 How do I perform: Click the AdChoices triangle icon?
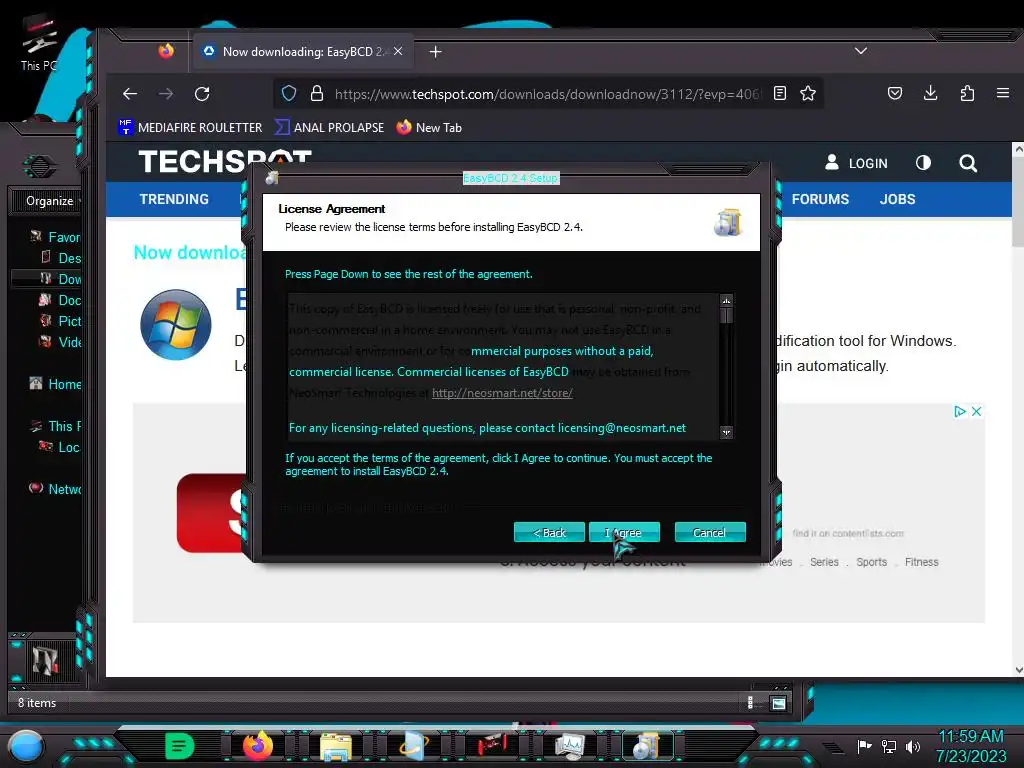(959, 411)
